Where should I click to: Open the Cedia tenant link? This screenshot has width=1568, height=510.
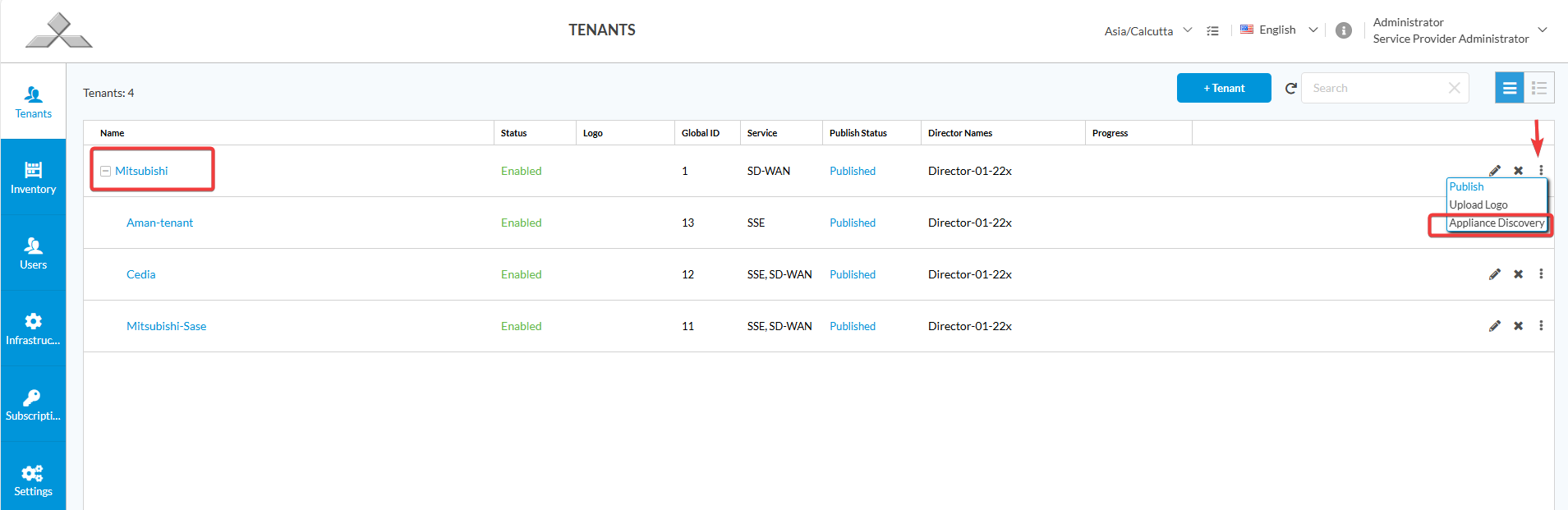[x=140, y=274]
